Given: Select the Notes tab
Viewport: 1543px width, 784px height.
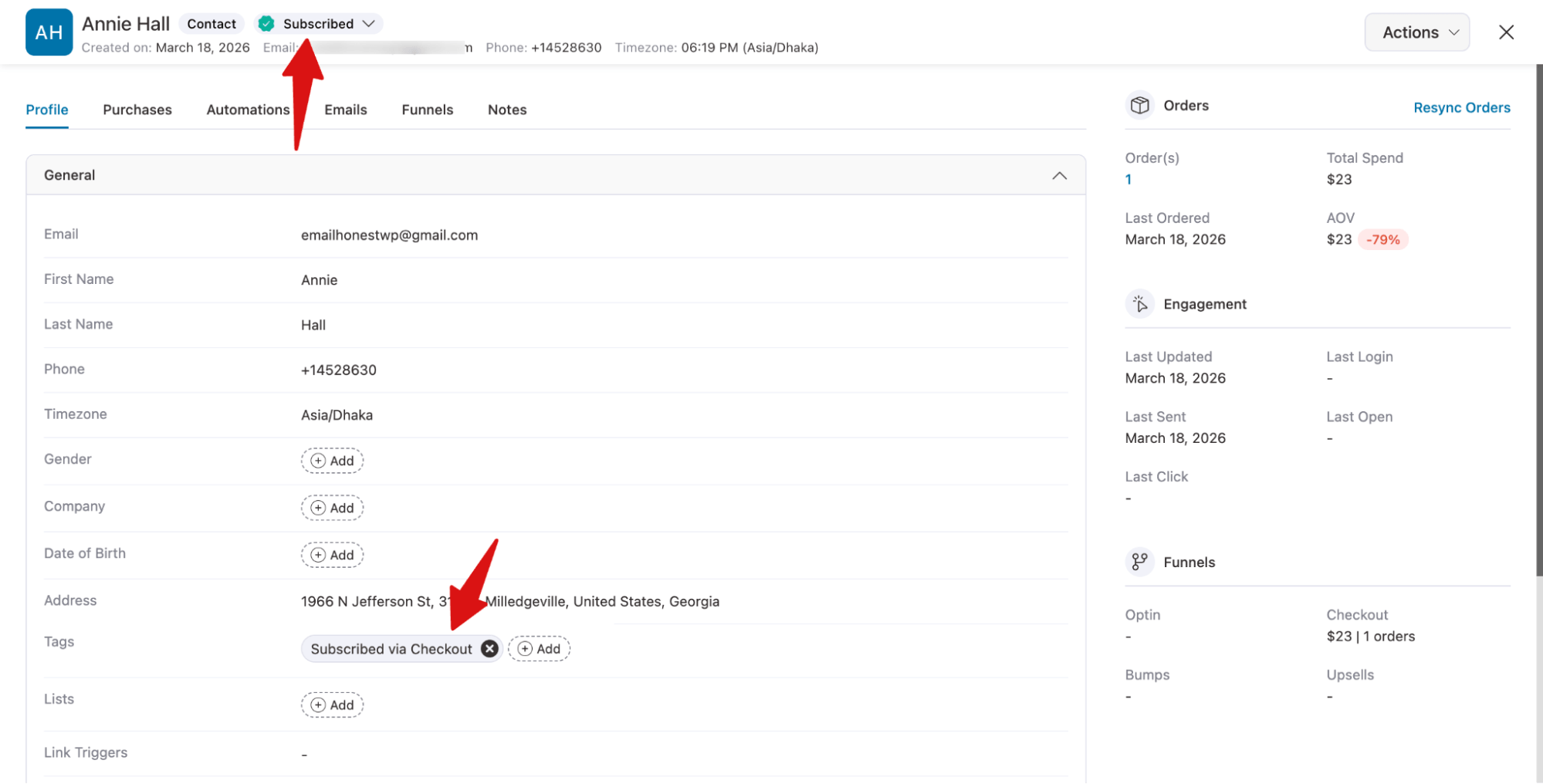Looking at the screenshot, I should point(506,110).
